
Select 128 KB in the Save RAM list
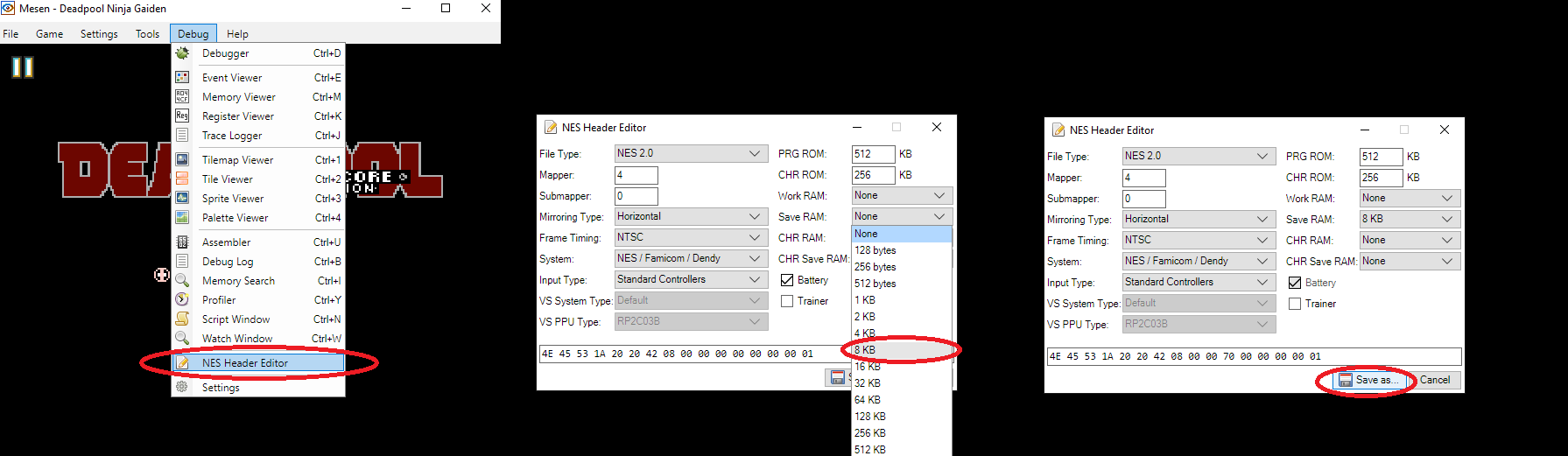(x=902, y=417)
